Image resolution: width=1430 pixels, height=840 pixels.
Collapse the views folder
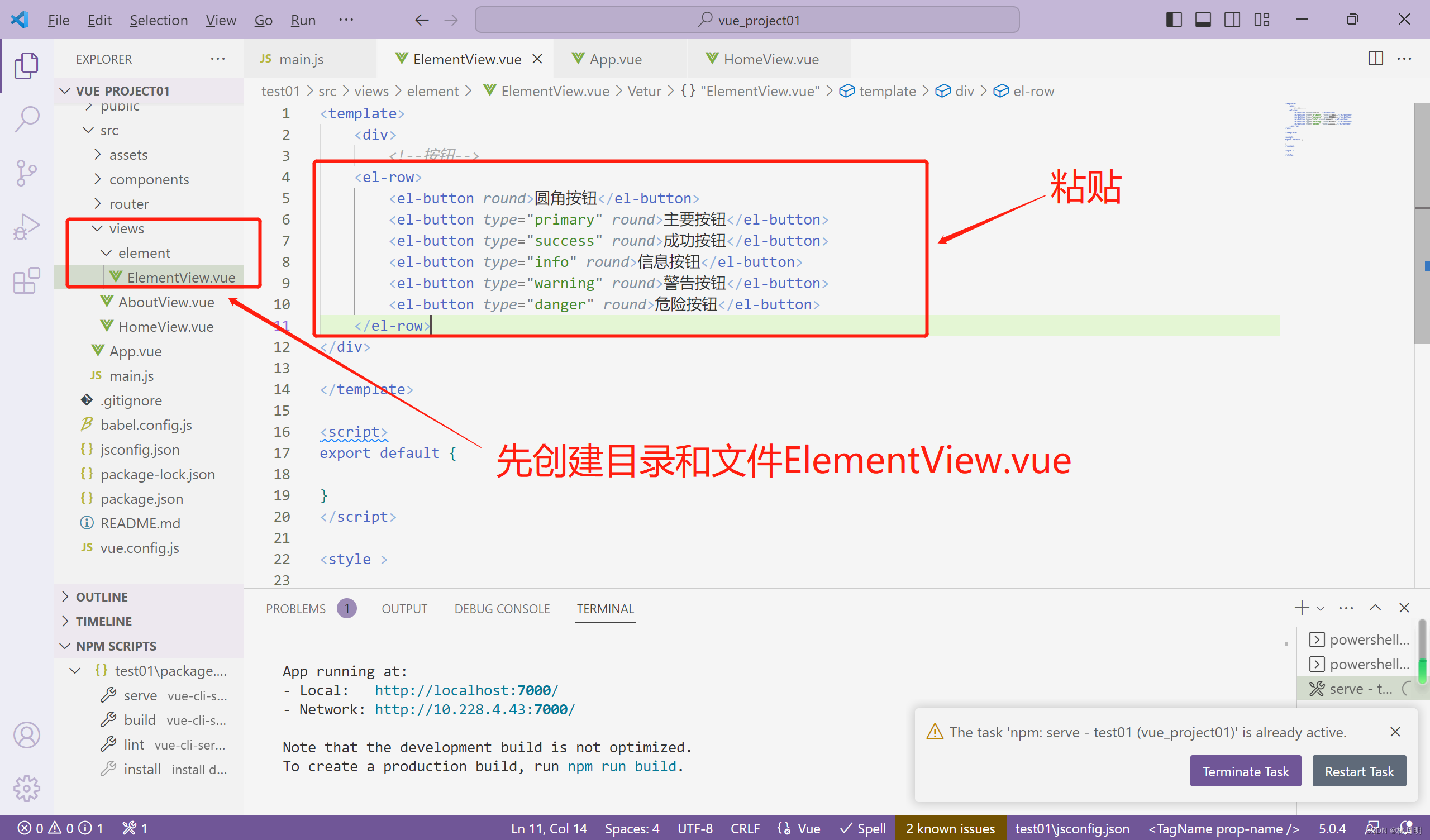(x=149, y=229)
